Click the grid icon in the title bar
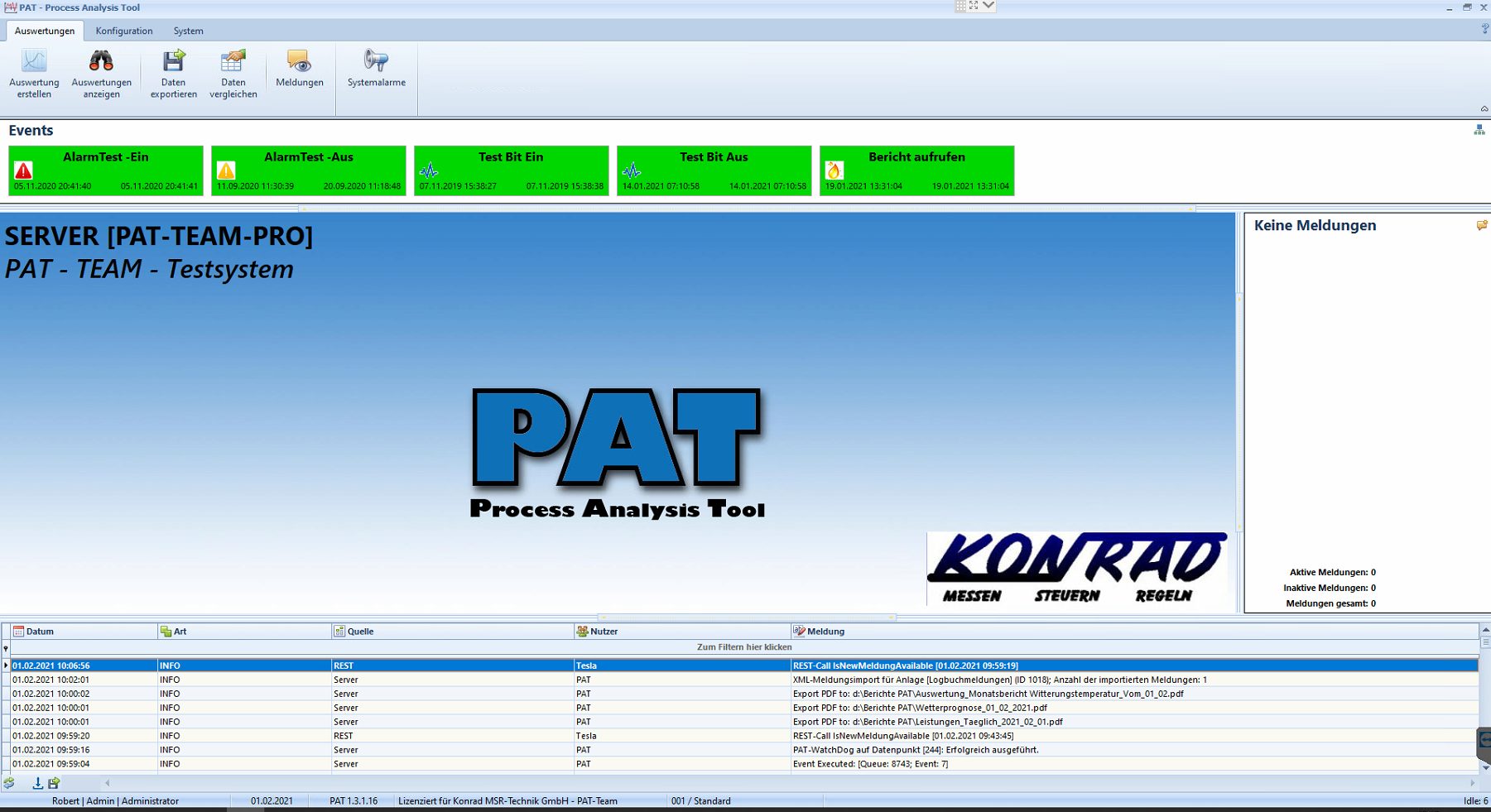 tap(960, 6)
